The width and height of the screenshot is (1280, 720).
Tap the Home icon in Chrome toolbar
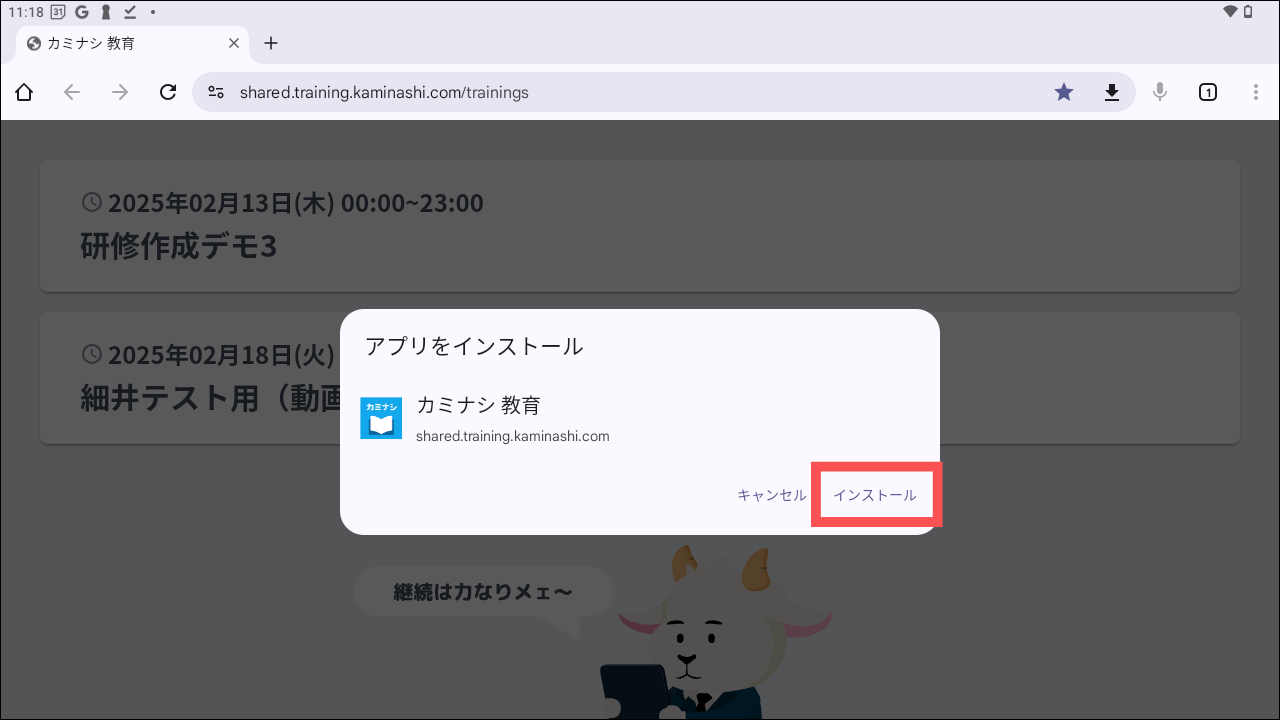(x=24, y=93)
